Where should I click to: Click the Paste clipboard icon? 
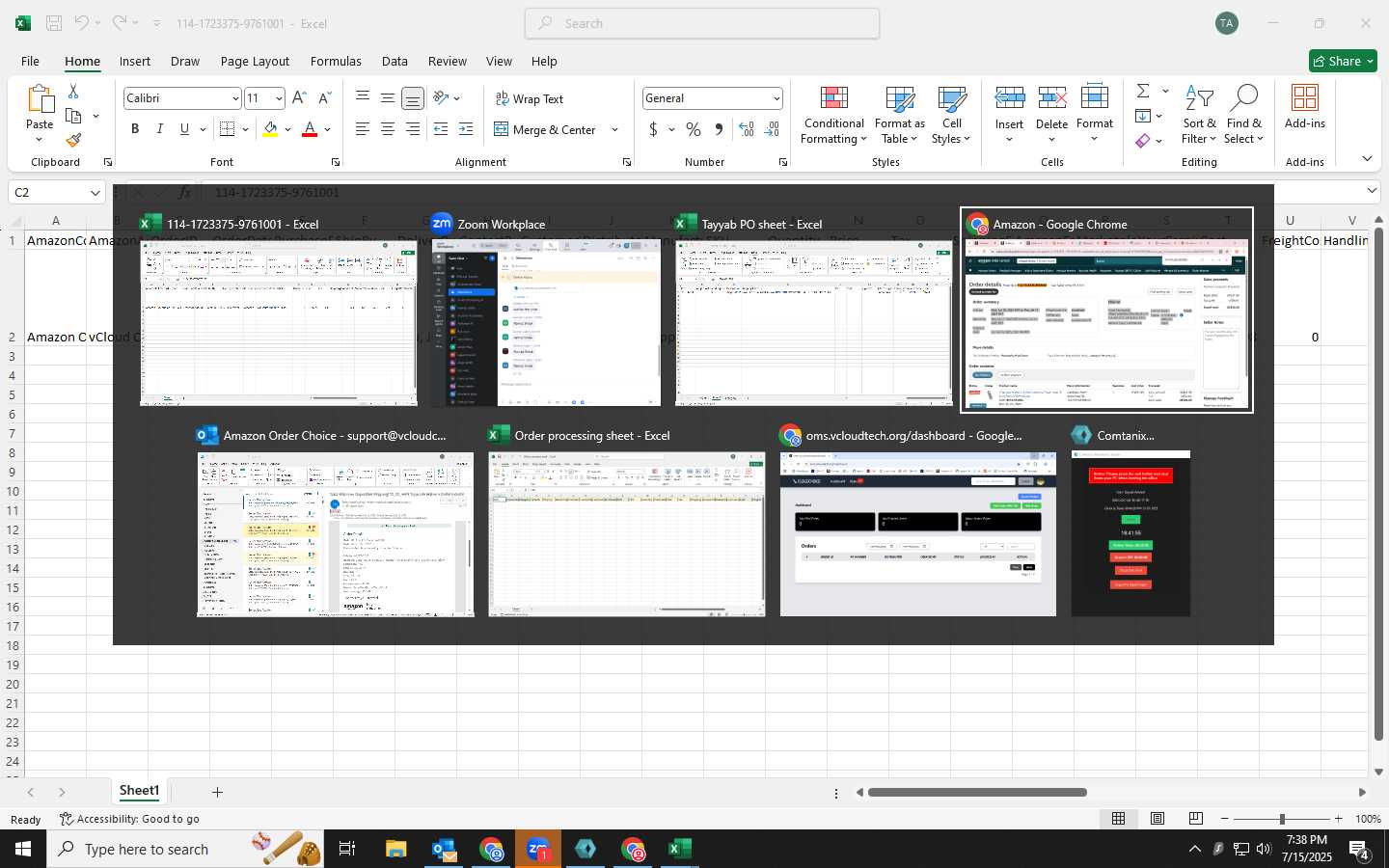[40, 99]
